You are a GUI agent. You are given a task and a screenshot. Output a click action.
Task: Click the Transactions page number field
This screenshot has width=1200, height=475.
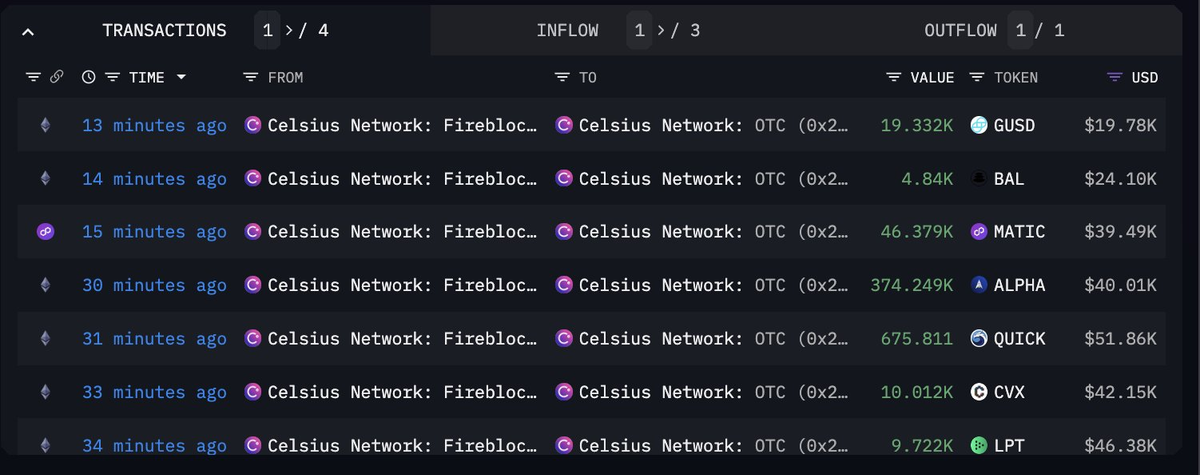click(267, 30)
